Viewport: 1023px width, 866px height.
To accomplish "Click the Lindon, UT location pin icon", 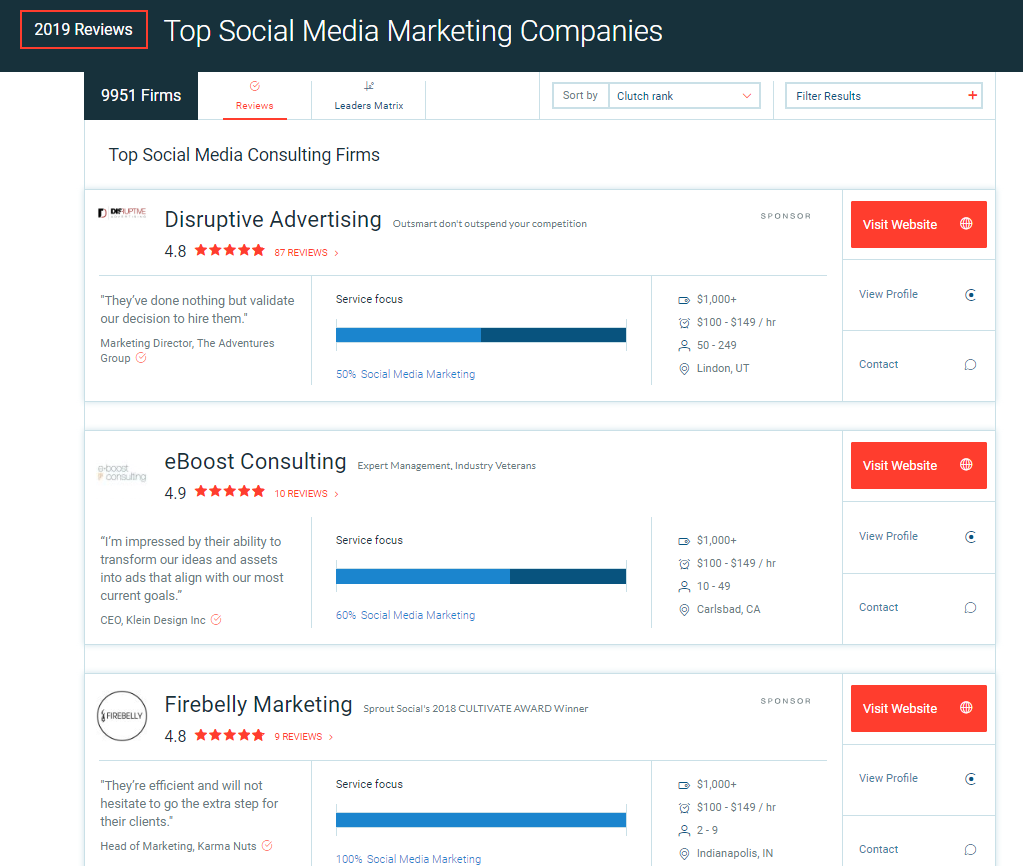I will (684, 369).
